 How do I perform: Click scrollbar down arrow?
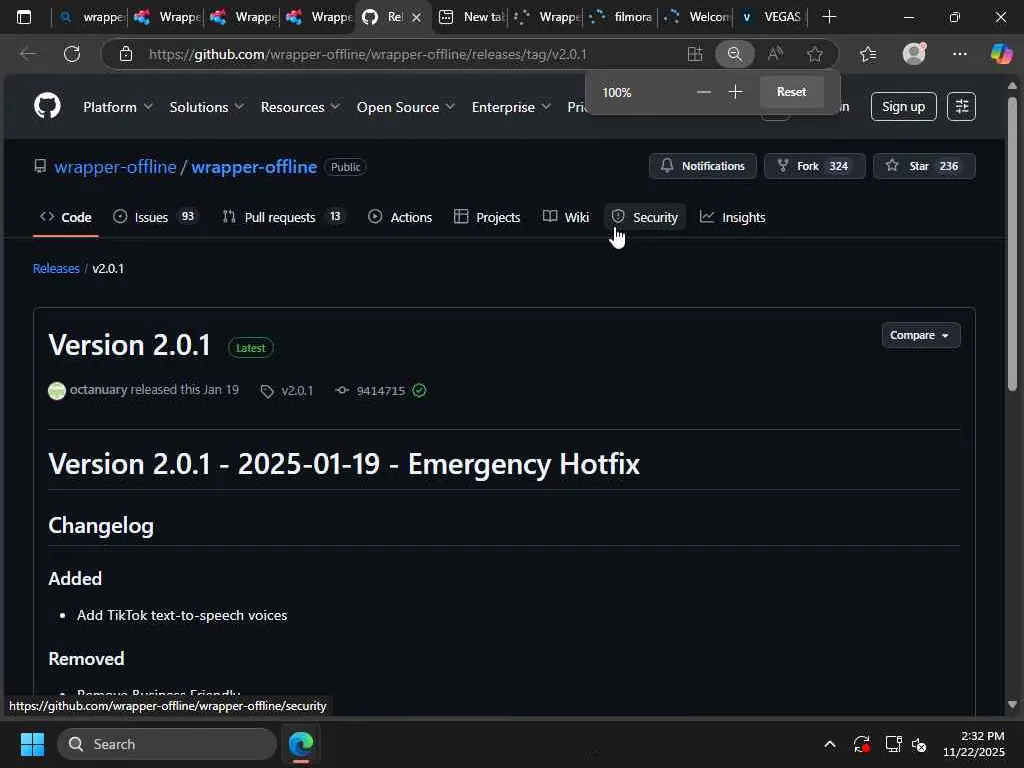(x=1012, y=704)
